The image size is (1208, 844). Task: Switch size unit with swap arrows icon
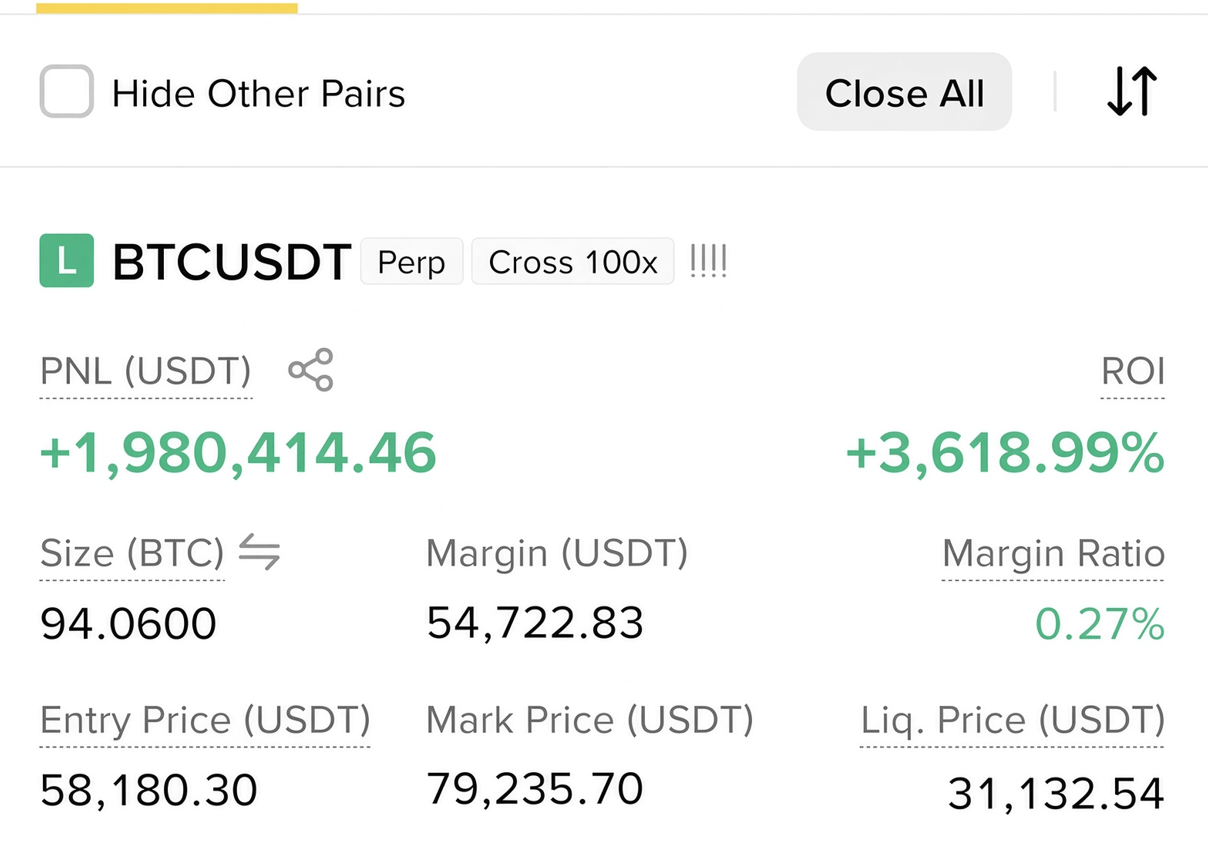point(260,551)
